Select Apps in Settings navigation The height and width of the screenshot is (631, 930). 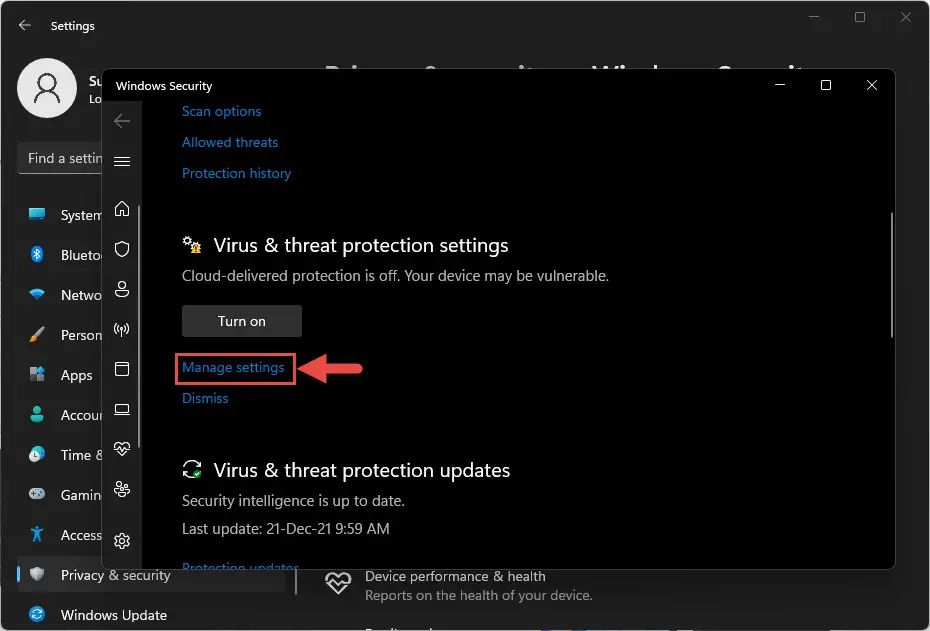click(x=59, y=375)
